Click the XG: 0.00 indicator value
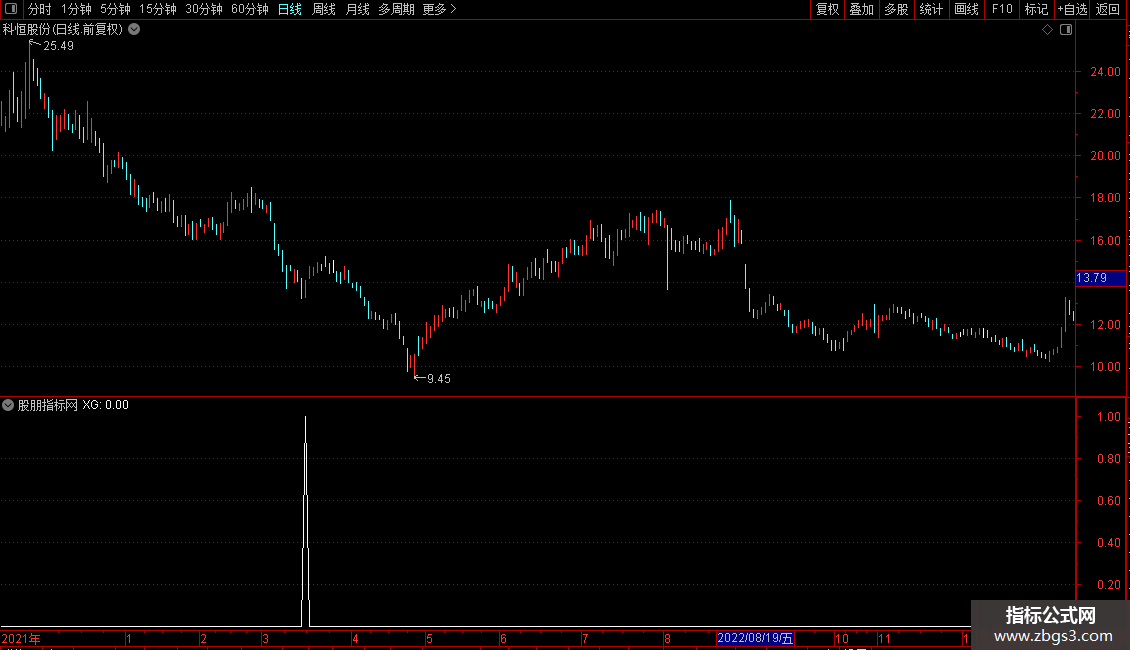 105,405
